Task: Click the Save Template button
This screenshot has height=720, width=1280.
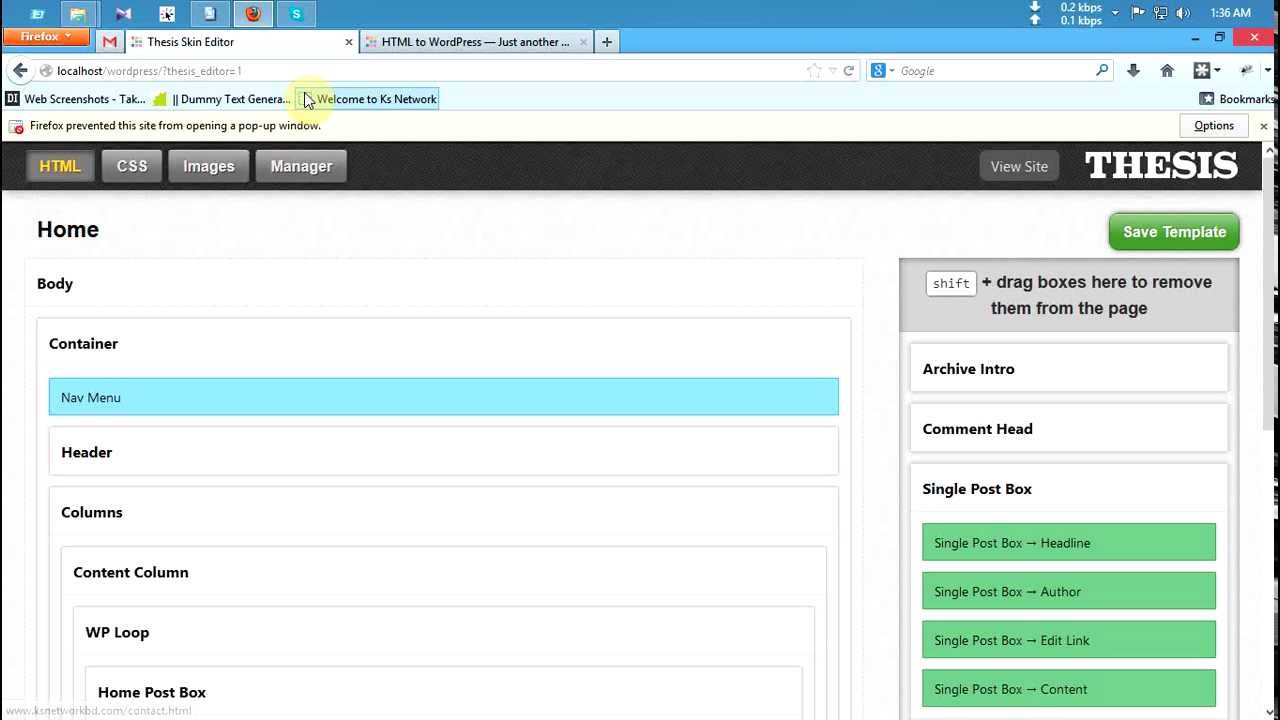Action: click(x=1174, y=232)
